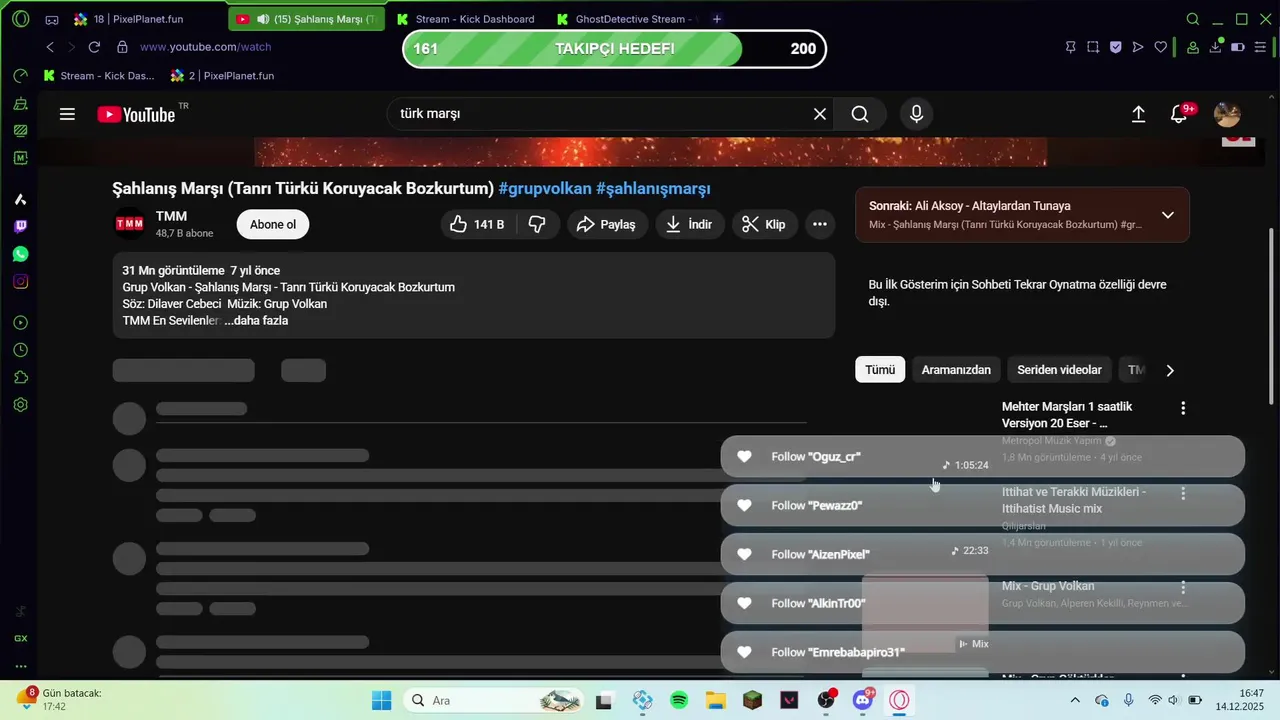Open sidebar settings gear
Viewport: 1280px width, 720px height.
[x=21, y=405]
